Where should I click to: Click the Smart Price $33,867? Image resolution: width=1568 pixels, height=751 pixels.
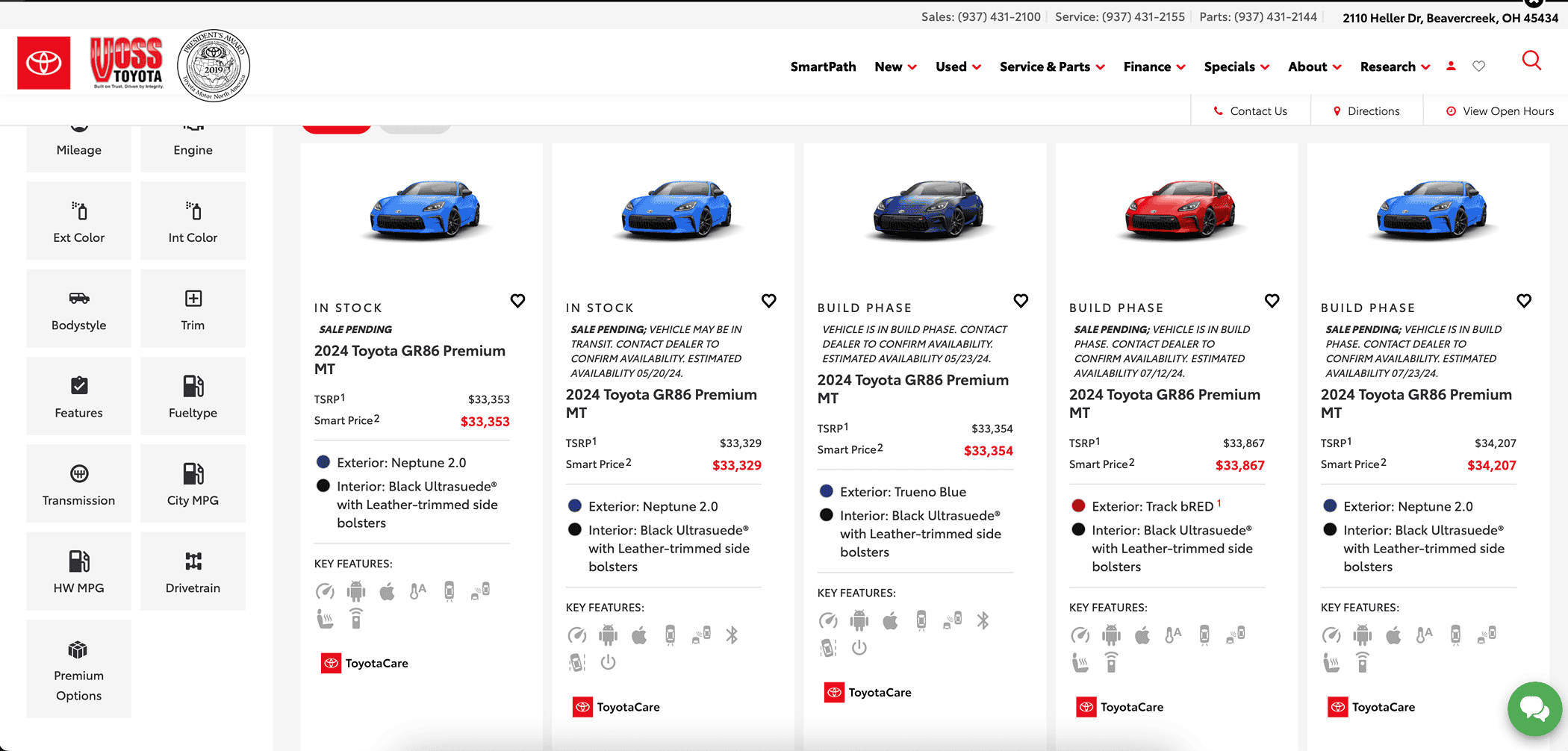click(x=1240, y=465)
